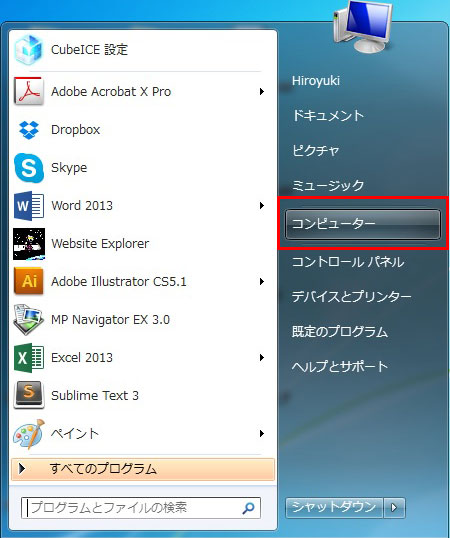Show すべてのプログラム list
This screenshot has width=450, height=538.
pos(143,469)
